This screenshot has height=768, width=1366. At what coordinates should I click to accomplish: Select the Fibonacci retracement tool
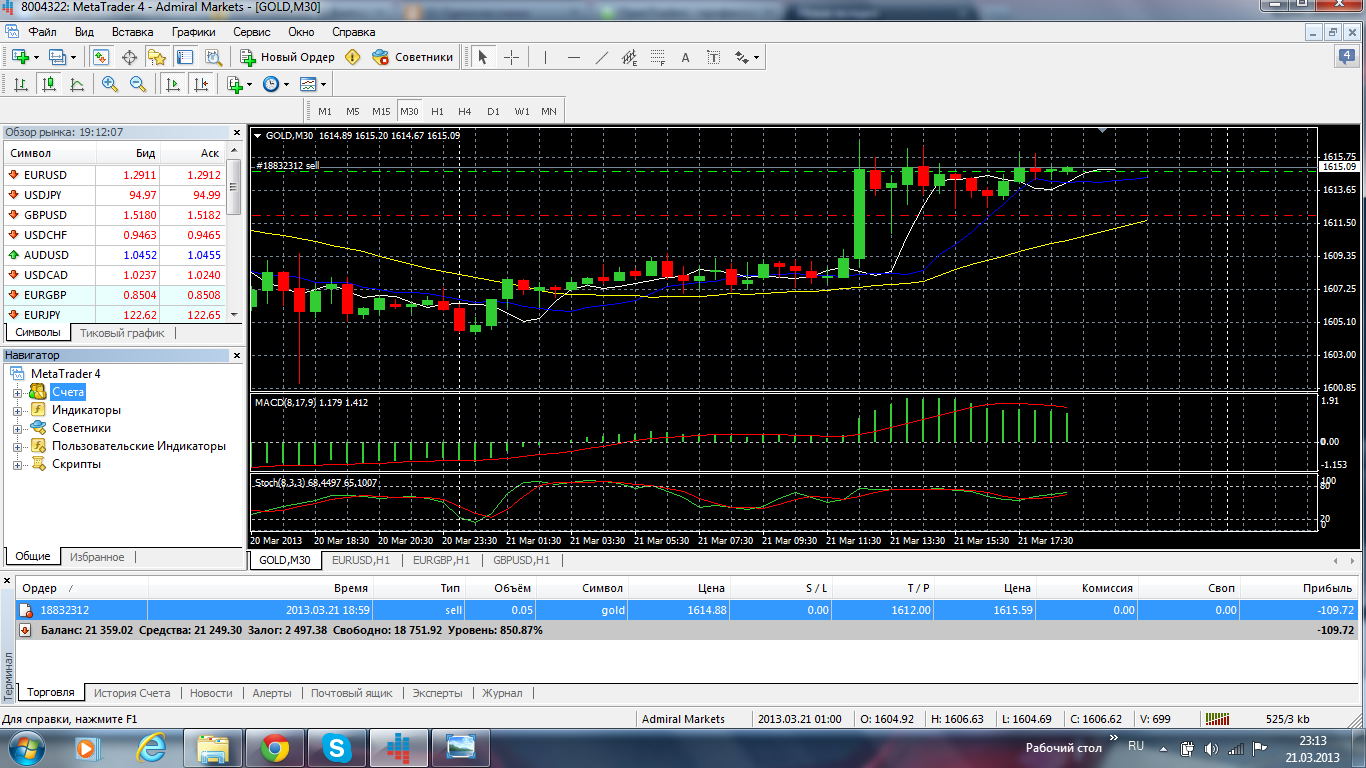(657, 57)
